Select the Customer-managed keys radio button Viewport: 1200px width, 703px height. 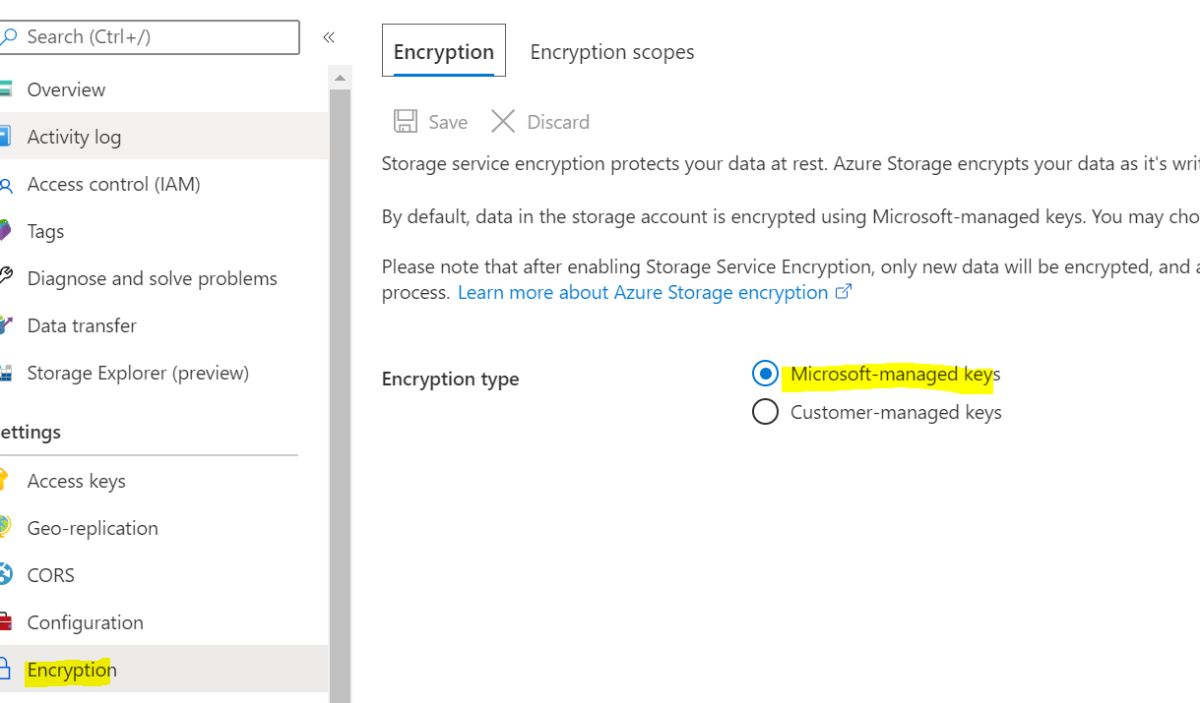765,412
